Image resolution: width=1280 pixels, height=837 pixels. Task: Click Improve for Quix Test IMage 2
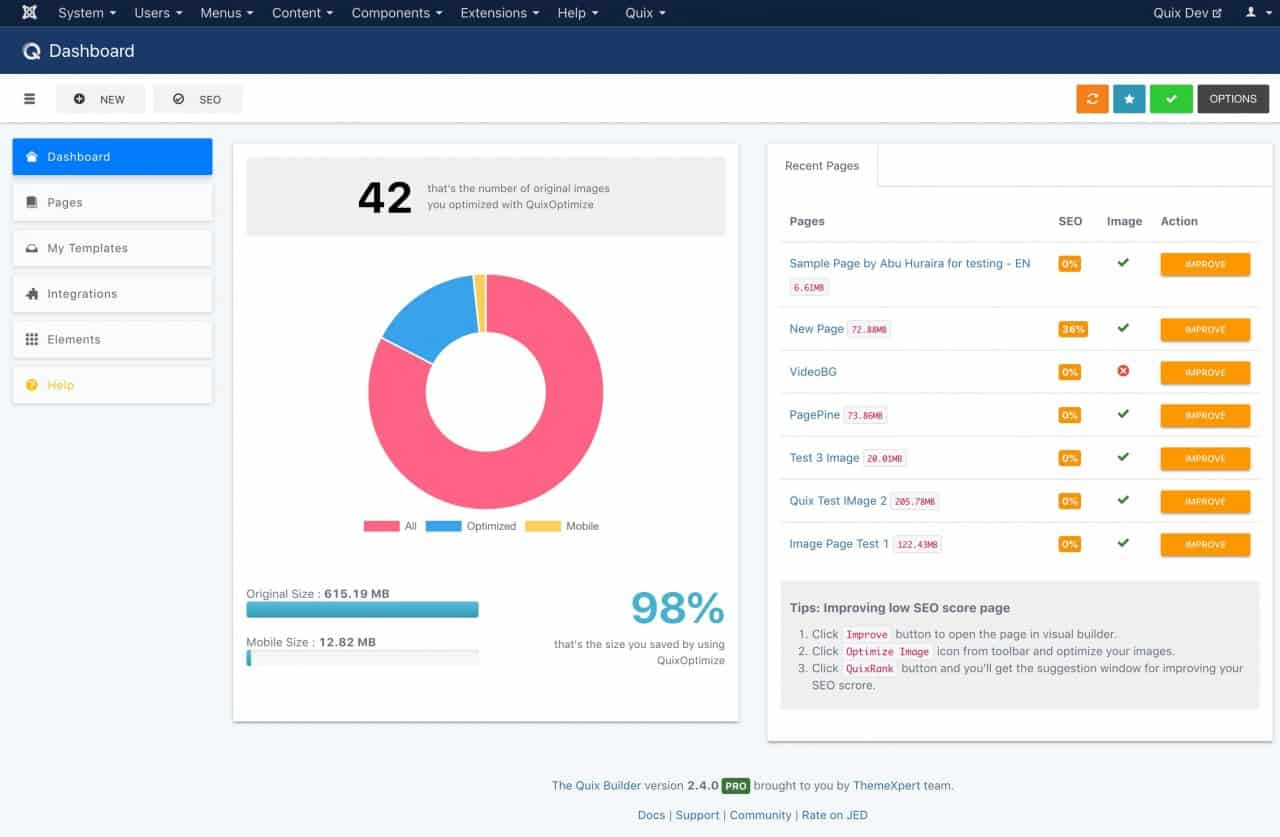[1205, 501]
